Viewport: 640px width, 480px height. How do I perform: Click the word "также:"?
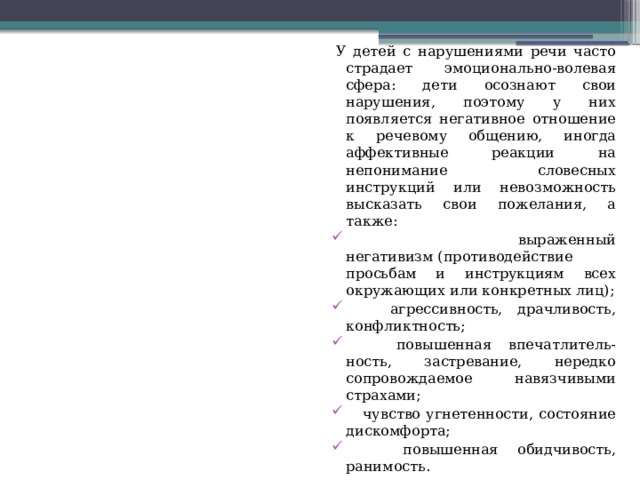(371, 222)
